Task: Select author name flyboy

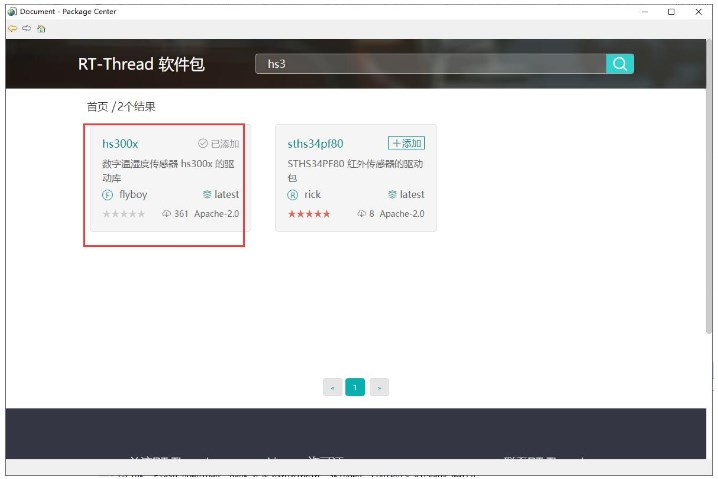Action: click(x=133, y=195)
